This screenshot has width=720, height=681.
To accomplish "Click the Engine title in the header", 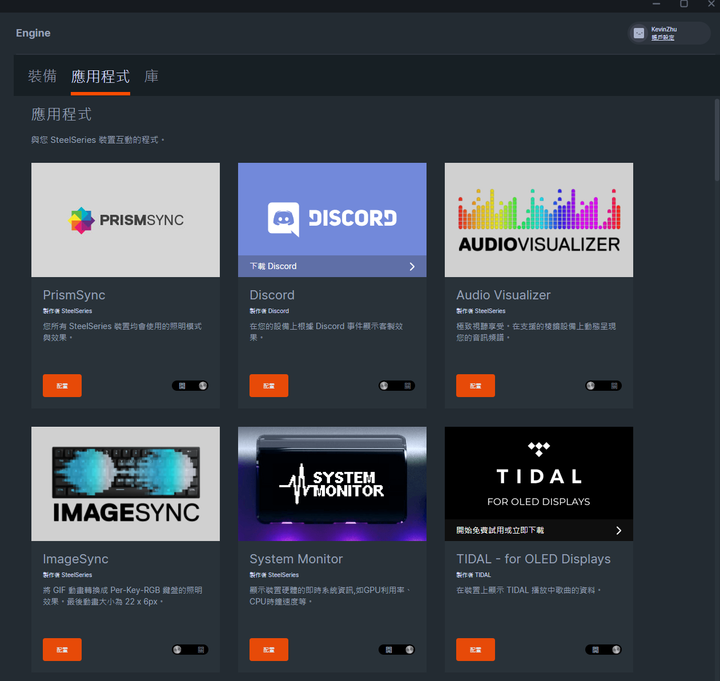I will pyautogui.click(x=33, y=33).
